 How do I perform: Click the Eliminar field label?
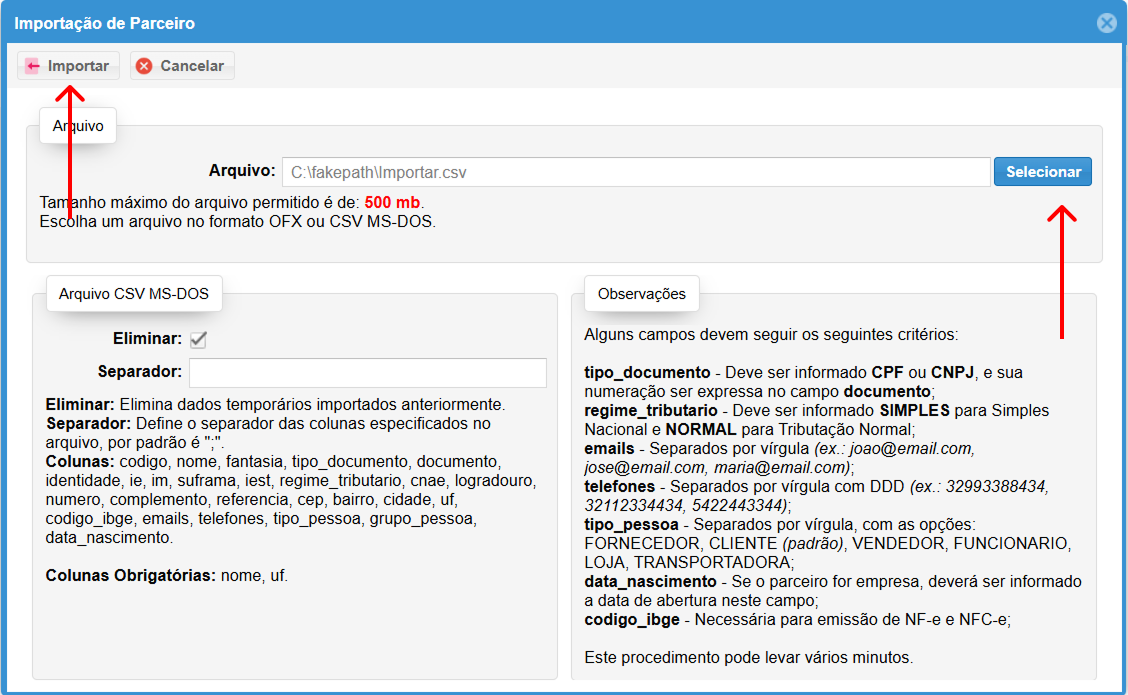click(147, 339)
